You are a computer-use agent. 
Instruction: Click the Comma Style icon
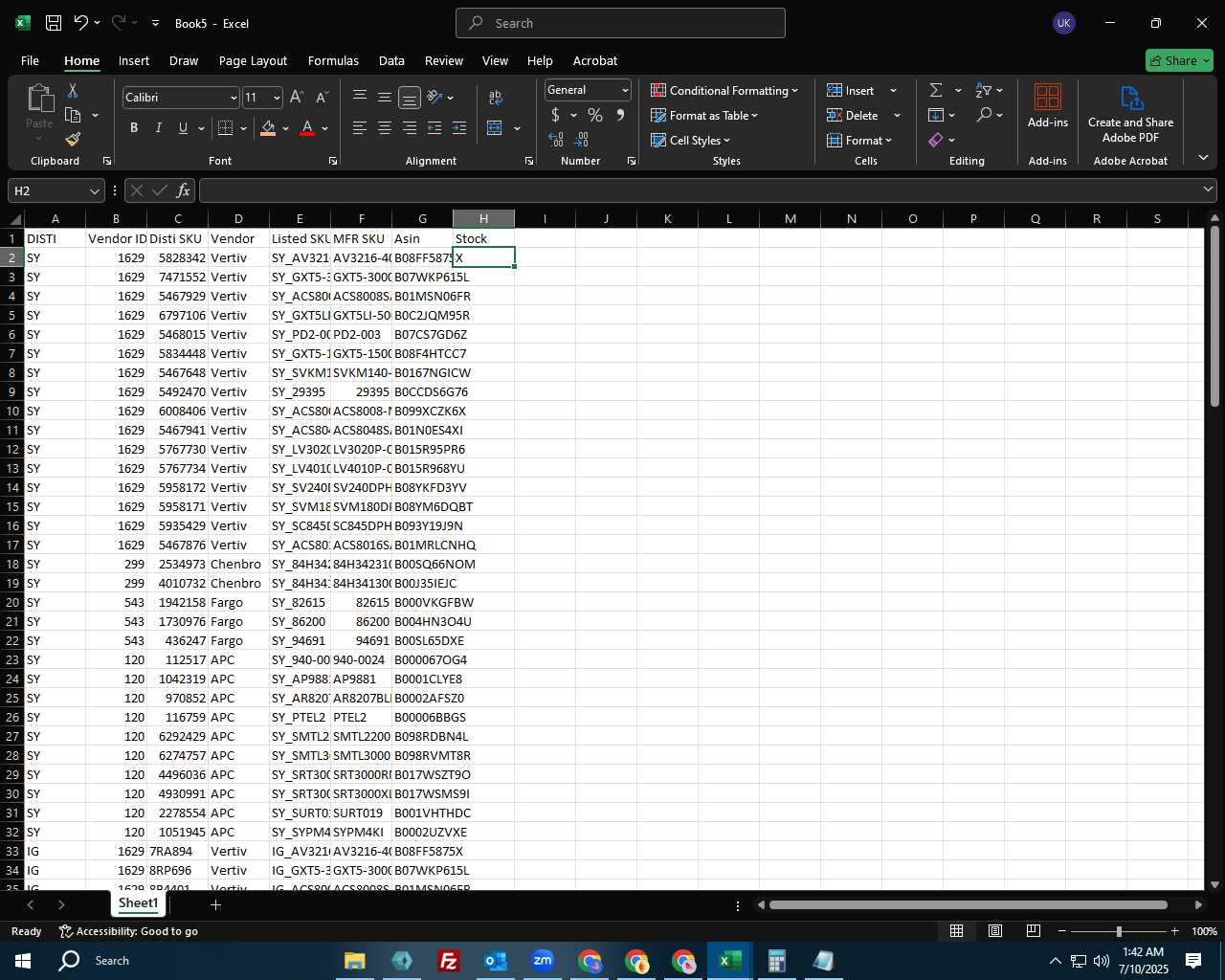click(x=620, y=115)
